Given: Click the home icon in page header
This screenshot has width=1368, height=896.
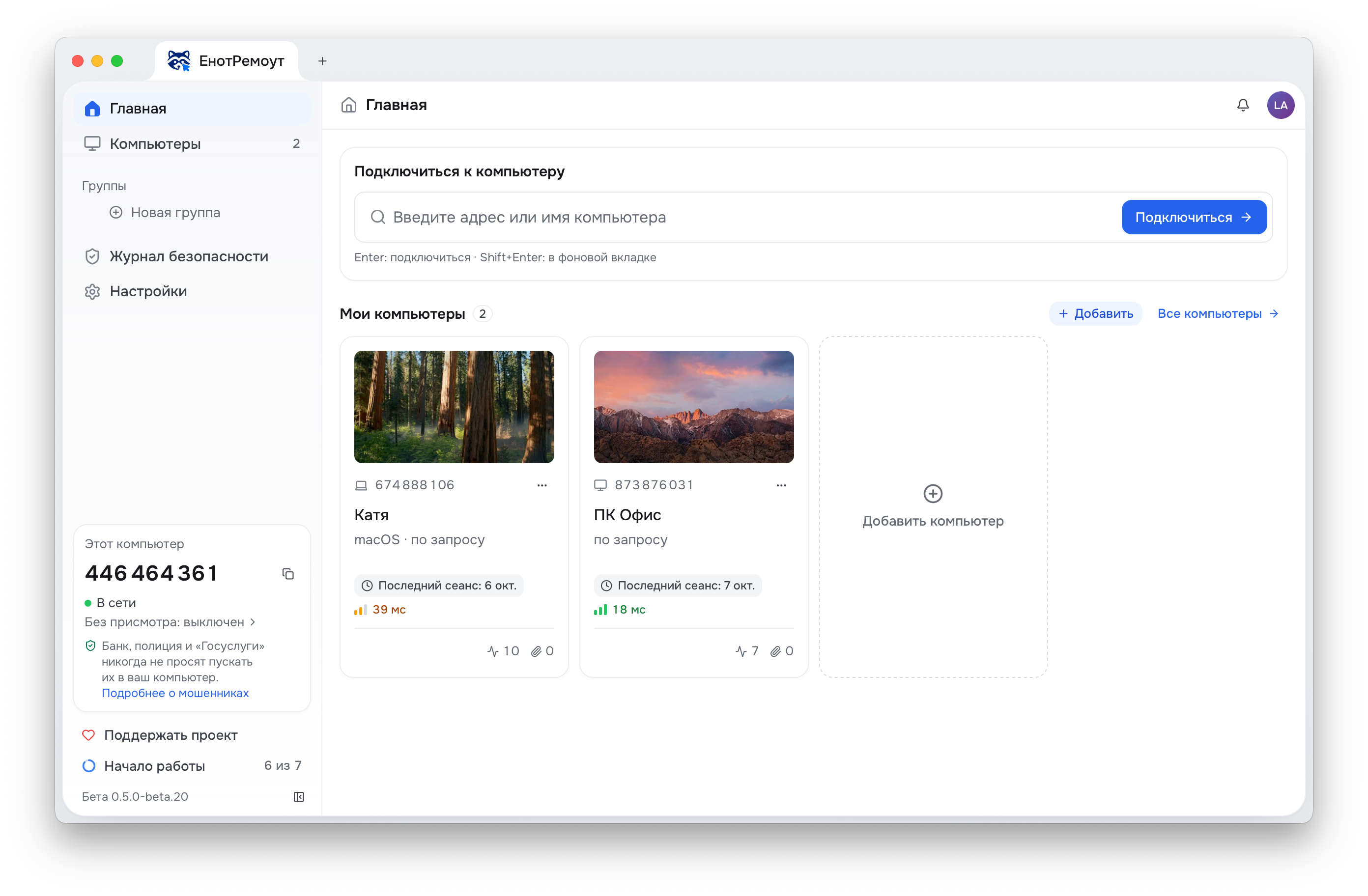Looking at the screenshot, I should [x=349, y=105].
